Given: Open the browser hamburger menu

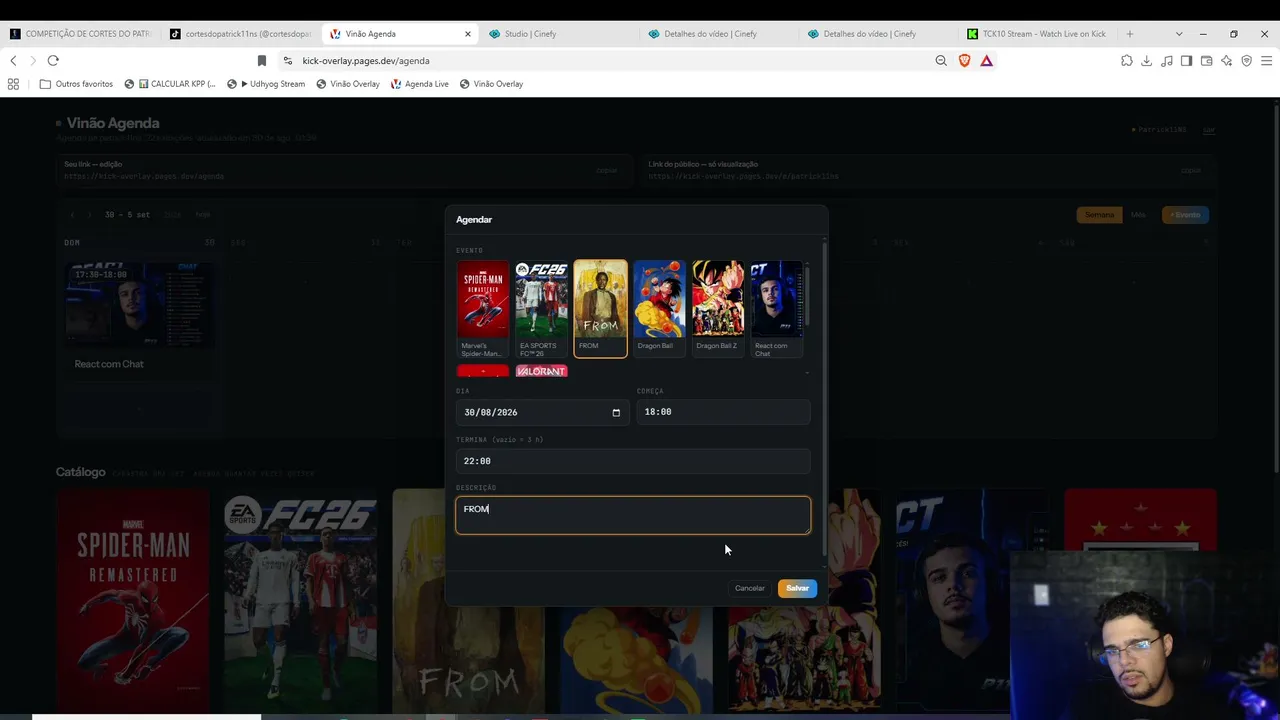Looking at the screenshot, I should pyautogui.click(x=1266, y=61).
